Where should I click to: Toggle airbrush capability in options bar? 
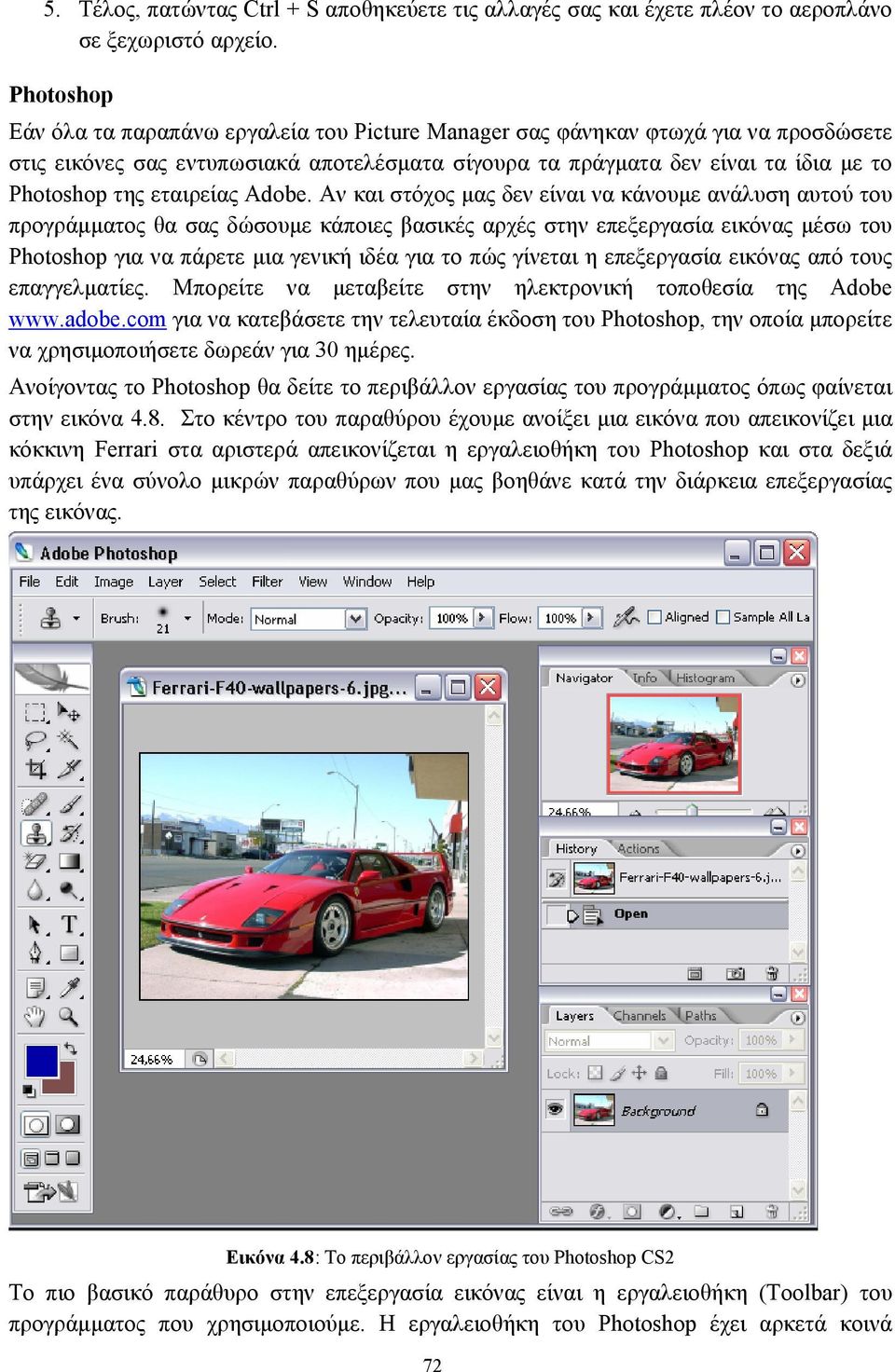[x=626, y=617]
